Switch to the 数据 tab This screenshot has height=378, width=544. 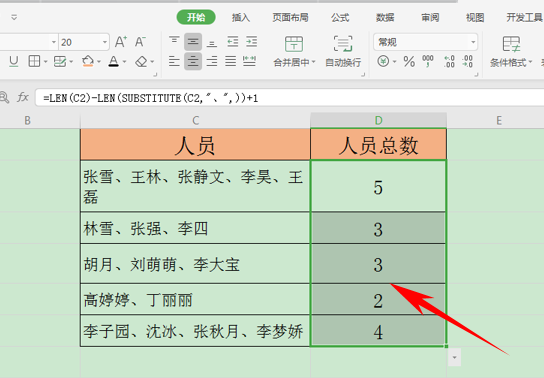(385, 17)
